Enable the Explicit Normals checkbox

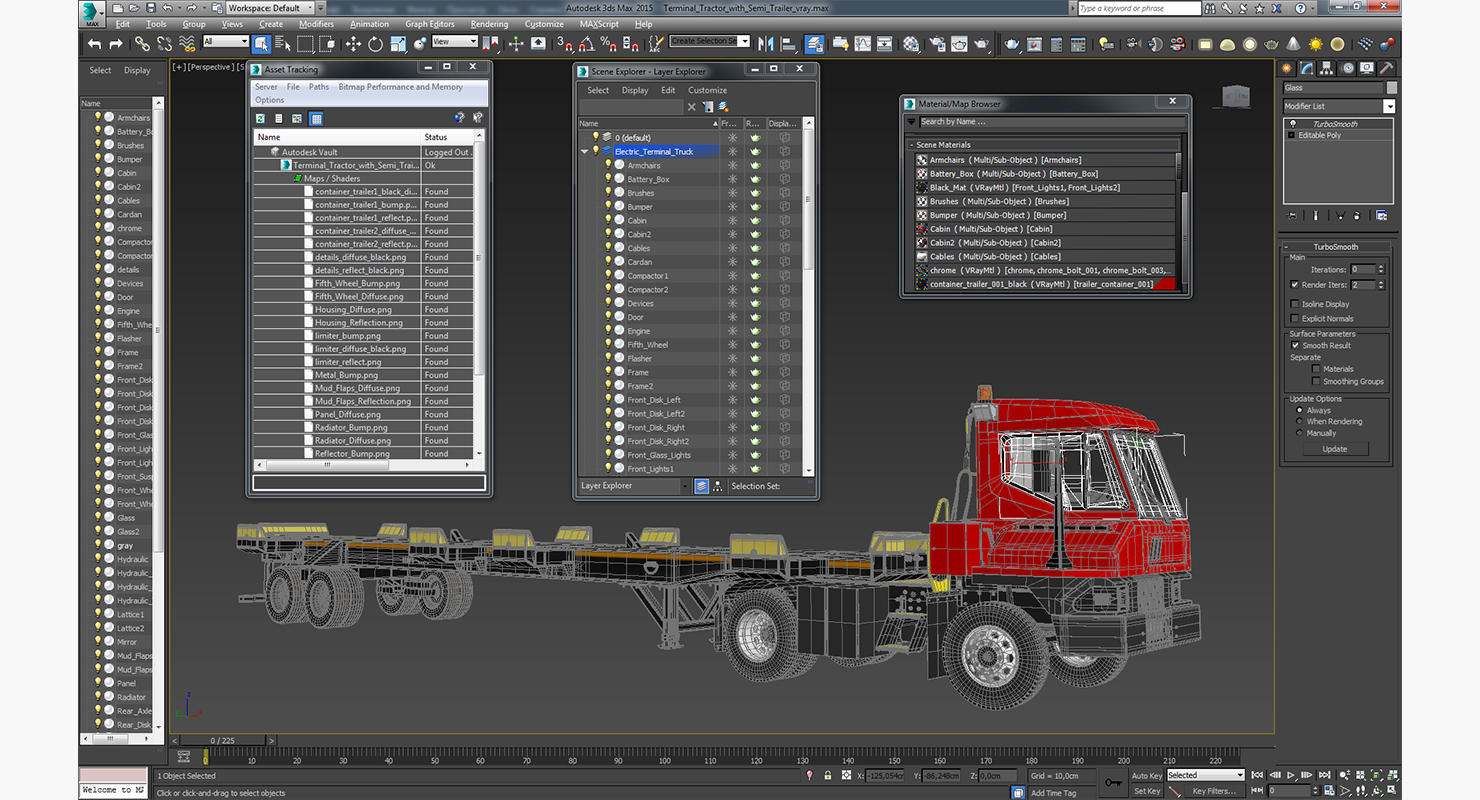point(1295,319)
